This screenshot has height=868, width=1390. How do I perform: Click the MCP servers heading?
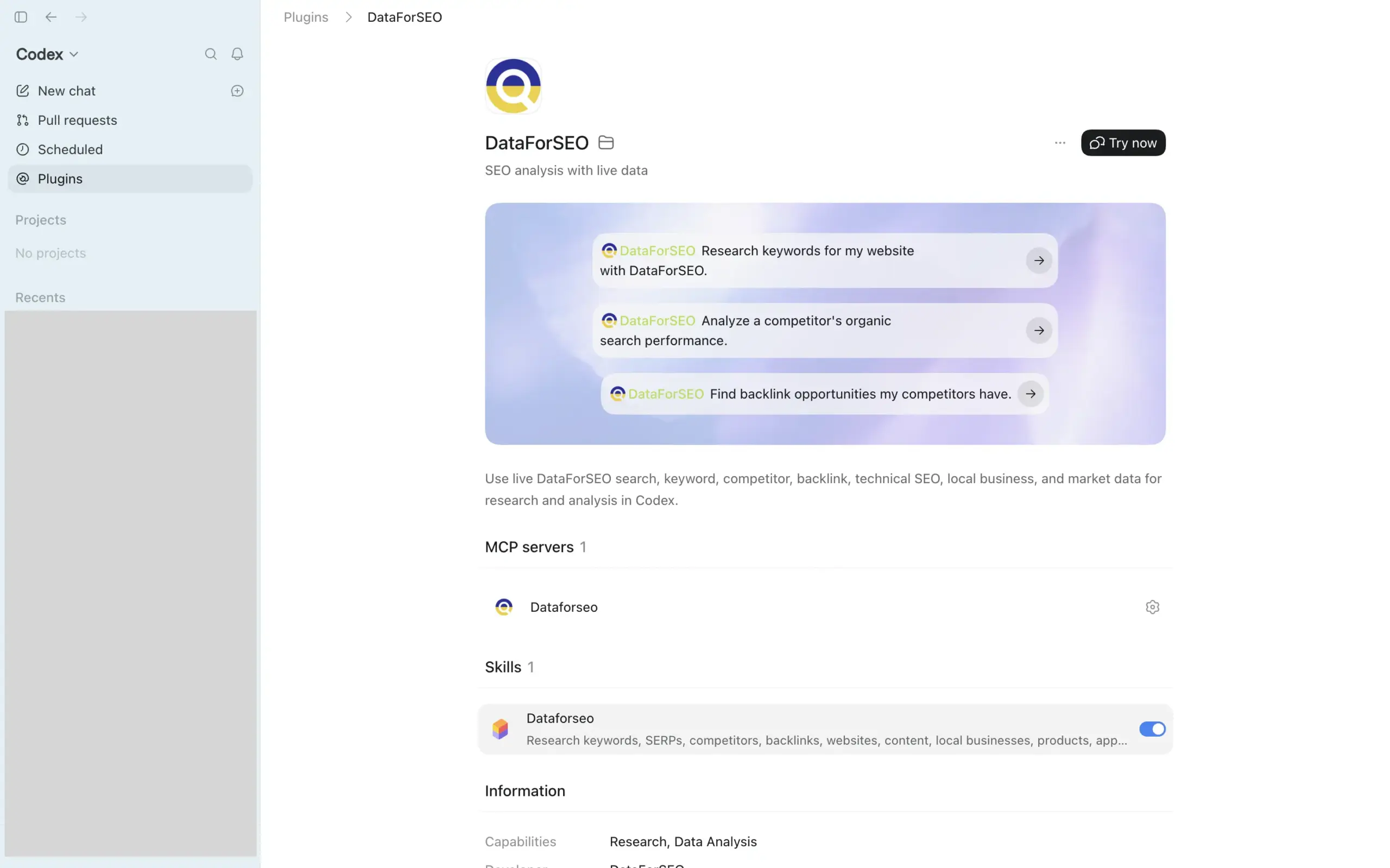(529, 547)
